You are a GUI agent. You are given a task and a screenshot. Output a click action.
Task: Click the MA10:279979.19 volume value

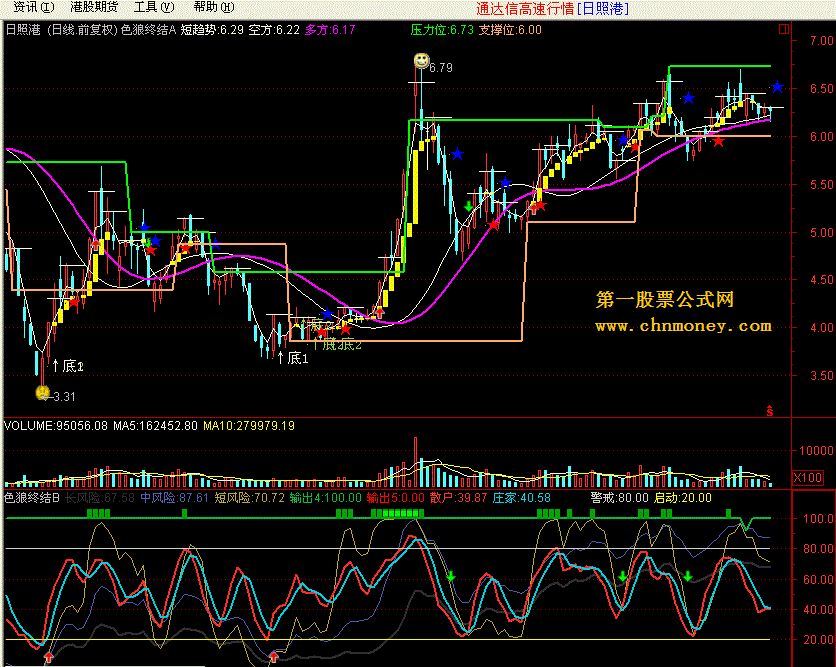click(249, 426)
